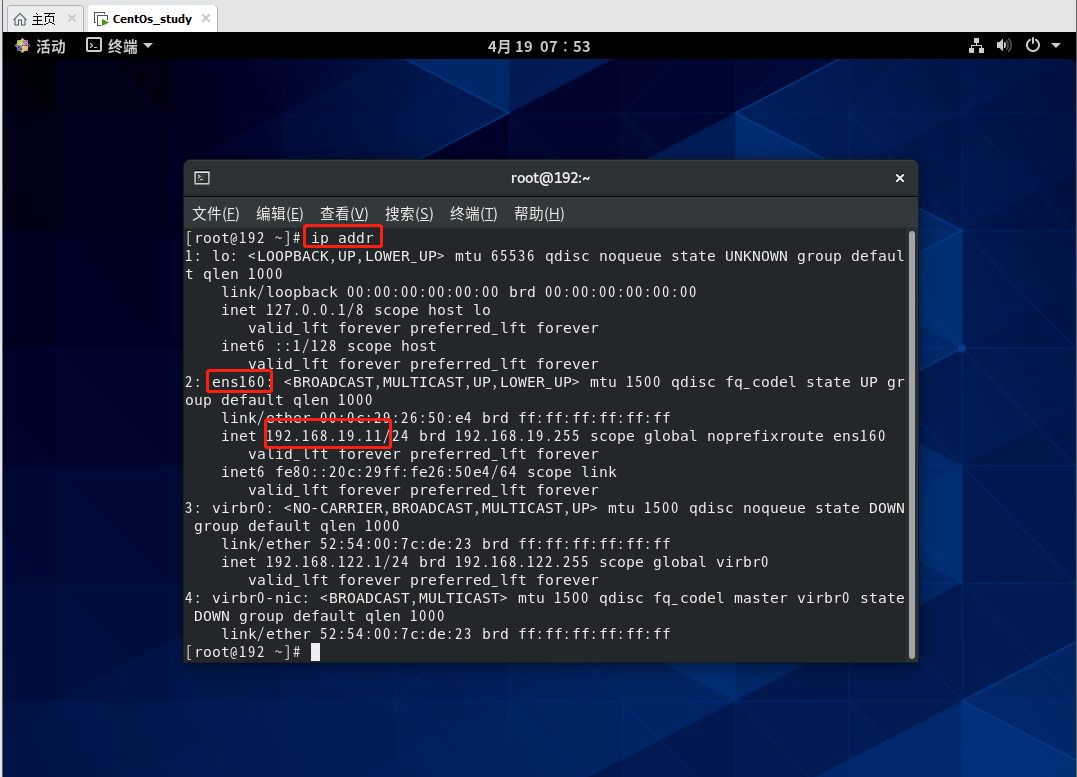Image resolution: width=1077 pixels, height=777 pixels.
Task: Click the wired network status icon
Action: click(977, 46)
